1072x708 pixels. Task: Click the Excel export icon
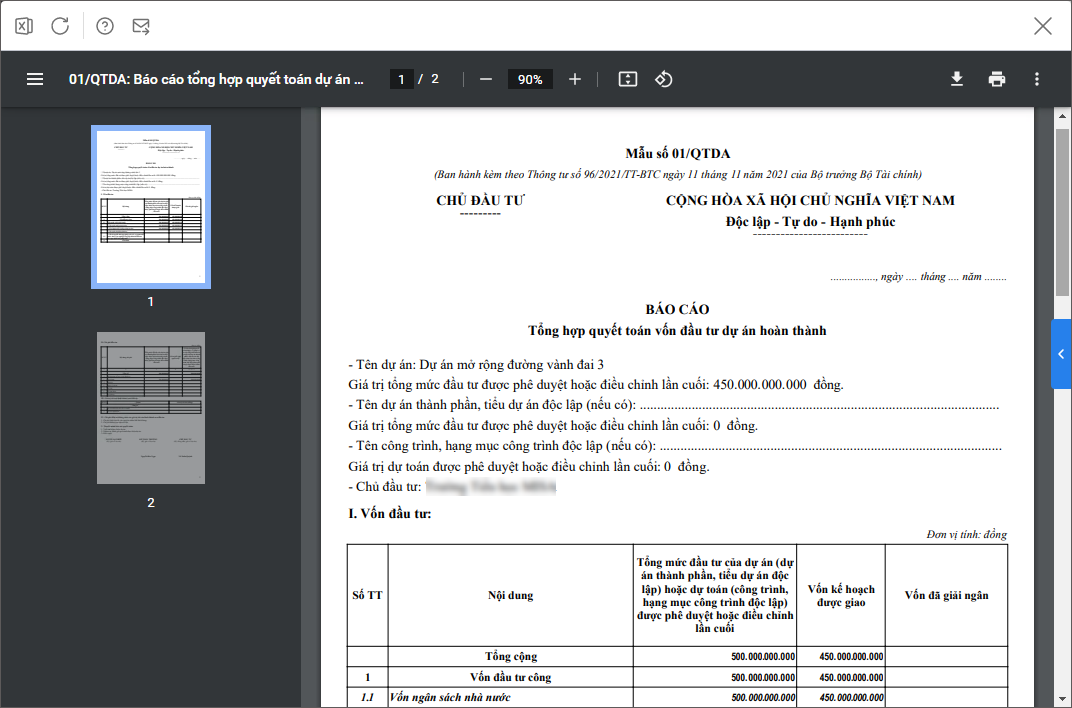tap(24, 26)
